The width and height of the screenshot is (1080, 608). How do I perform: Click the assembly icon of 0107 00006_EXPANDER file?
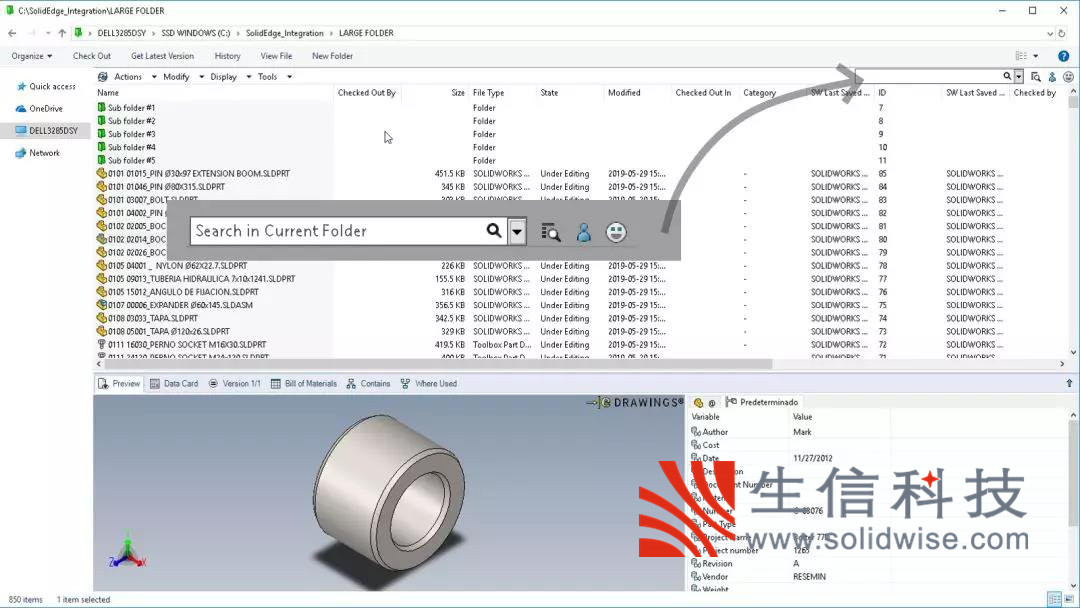101,304
